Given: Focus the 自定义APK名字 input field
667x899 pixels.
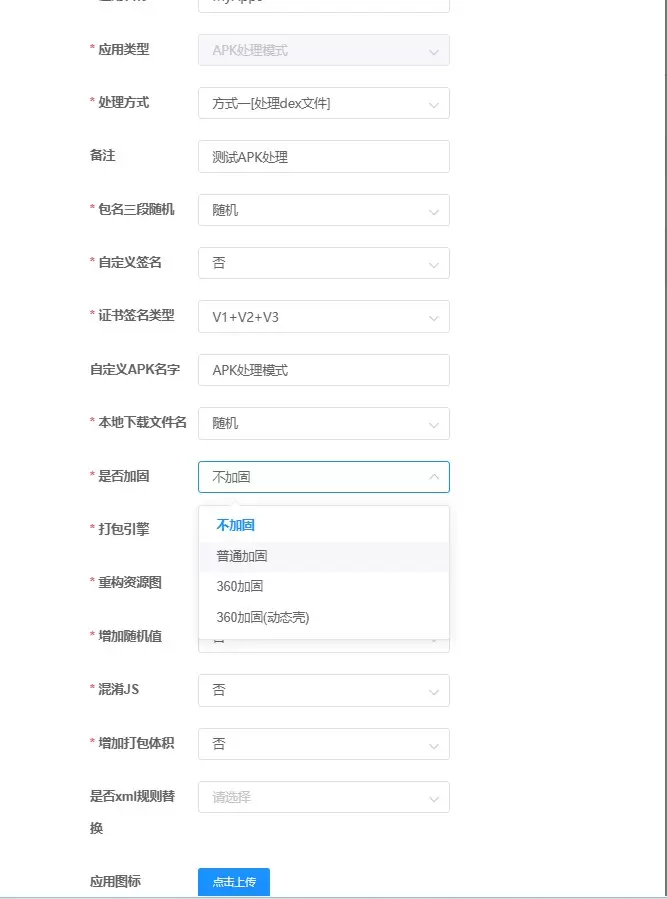Looking at the screenshot, I should coord(323,370).
